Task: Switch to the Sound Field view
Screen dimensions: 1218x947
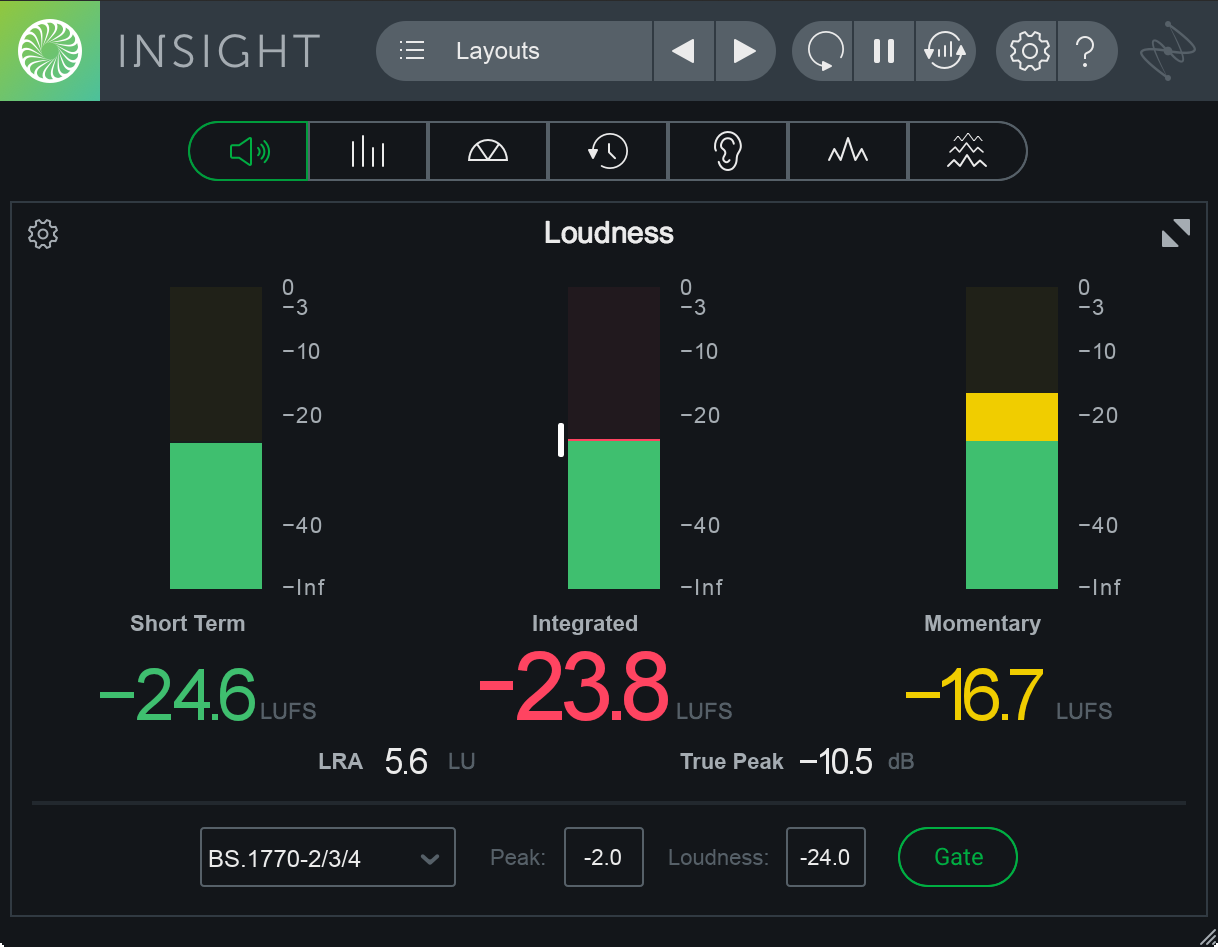Action: click(488, 151)
